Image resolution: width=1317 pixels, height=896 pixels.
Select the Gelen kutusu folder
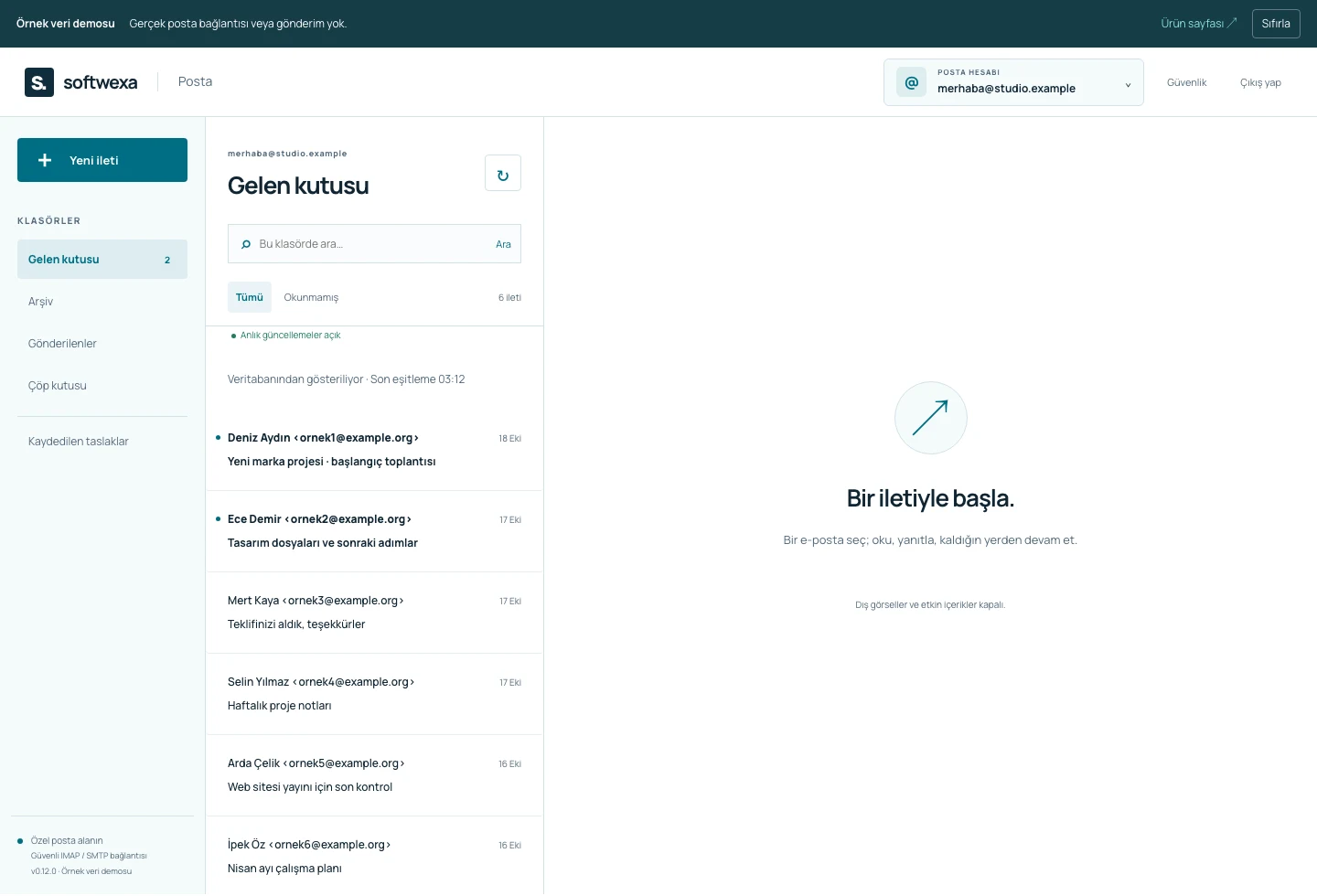[x=102, y=260]
